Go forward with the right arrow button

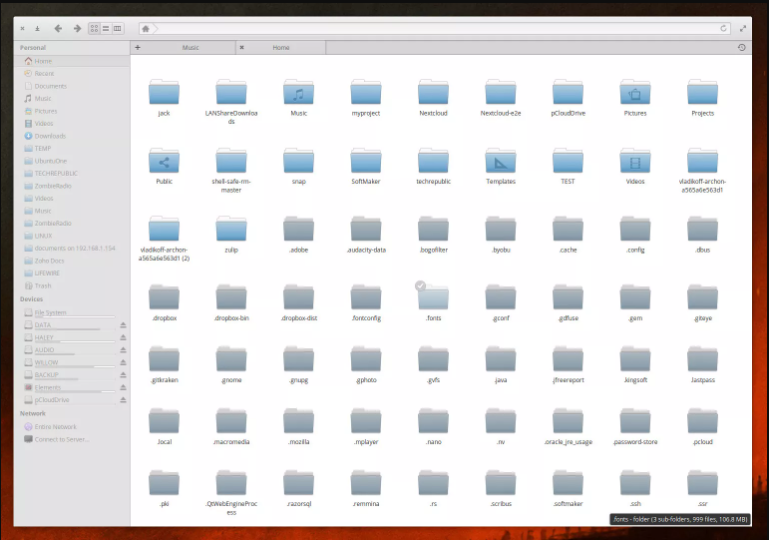click(77, 28)
